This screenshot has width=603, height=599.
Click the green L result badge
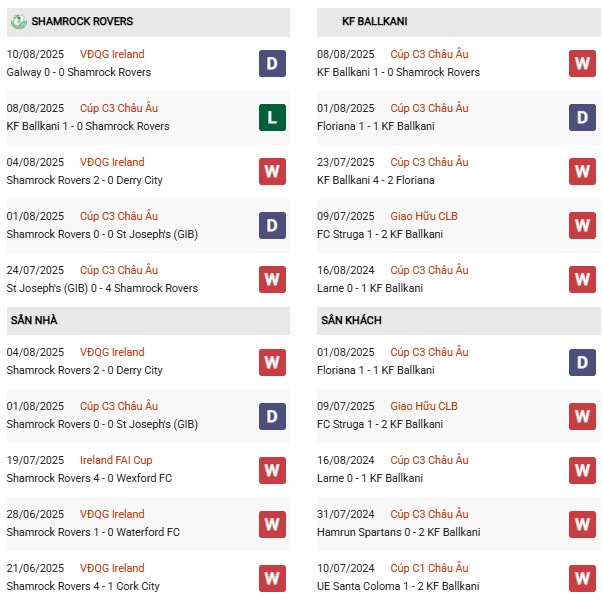click(272, 117)
